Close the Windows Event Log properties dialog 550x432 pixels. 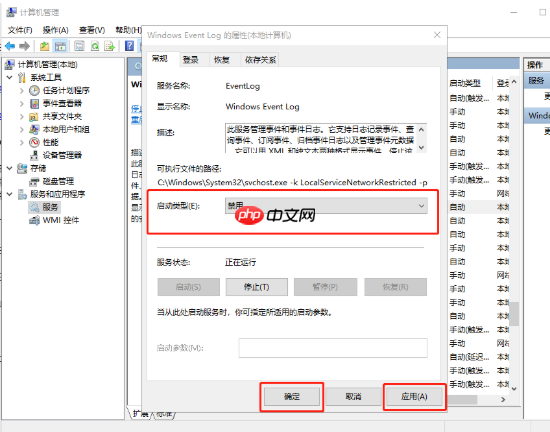click(x=437, y=35)
